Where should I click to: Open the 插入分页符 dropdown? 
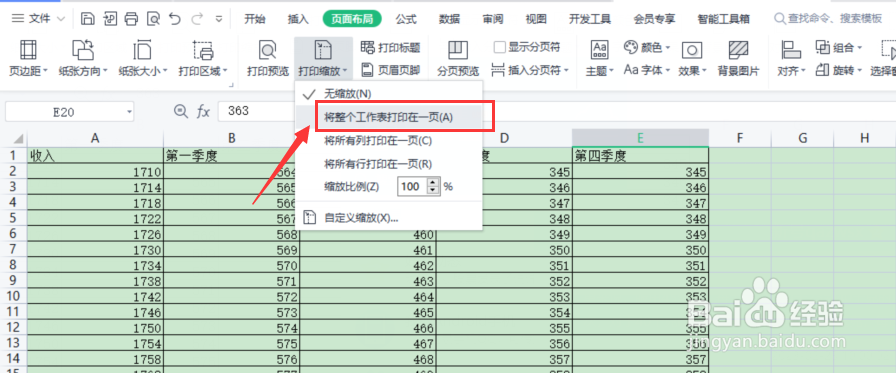coord(531,70)
